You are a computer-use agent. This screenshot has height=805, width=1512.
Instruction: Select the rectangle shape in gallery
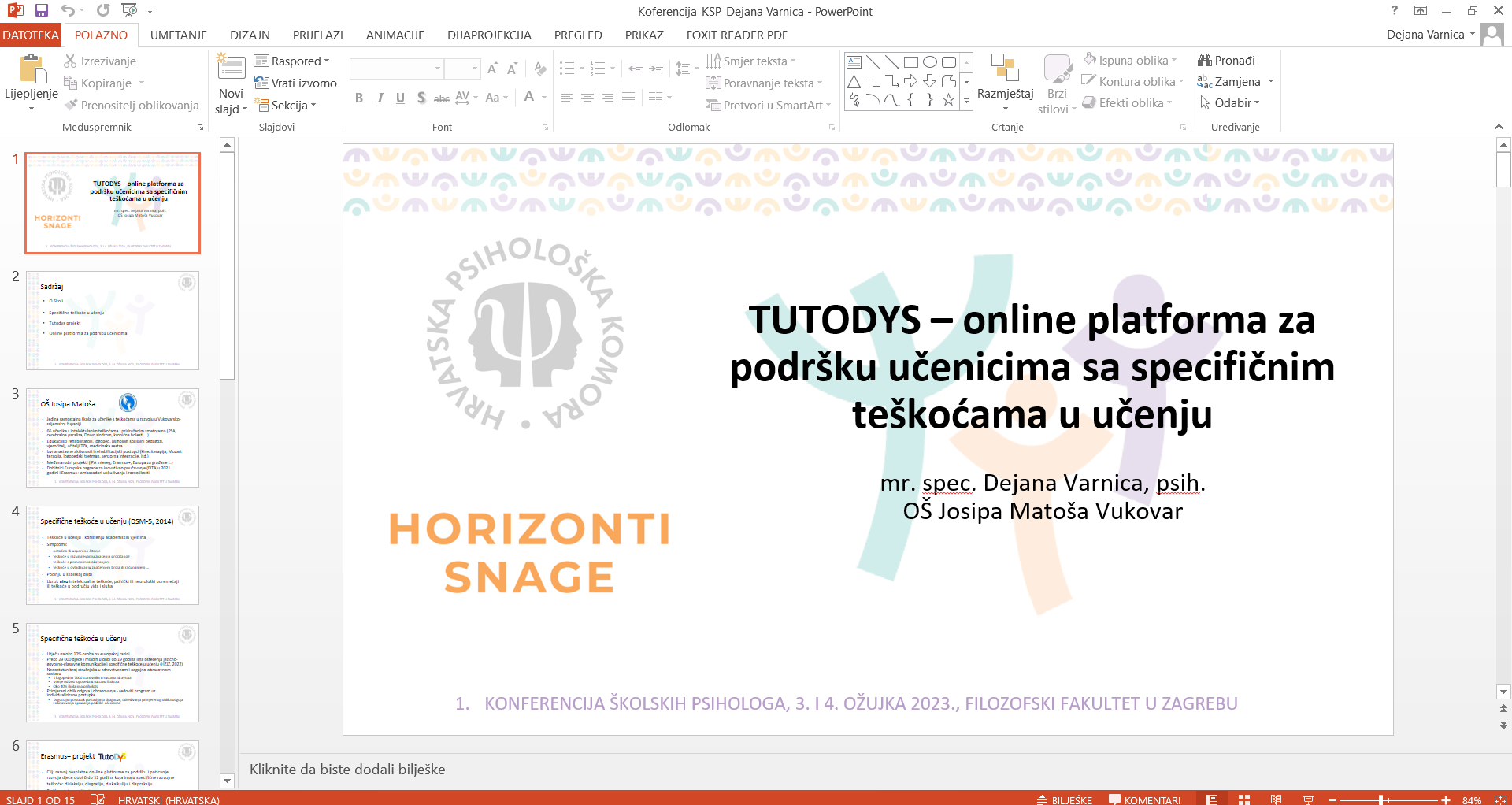click(x=911, y=62)
